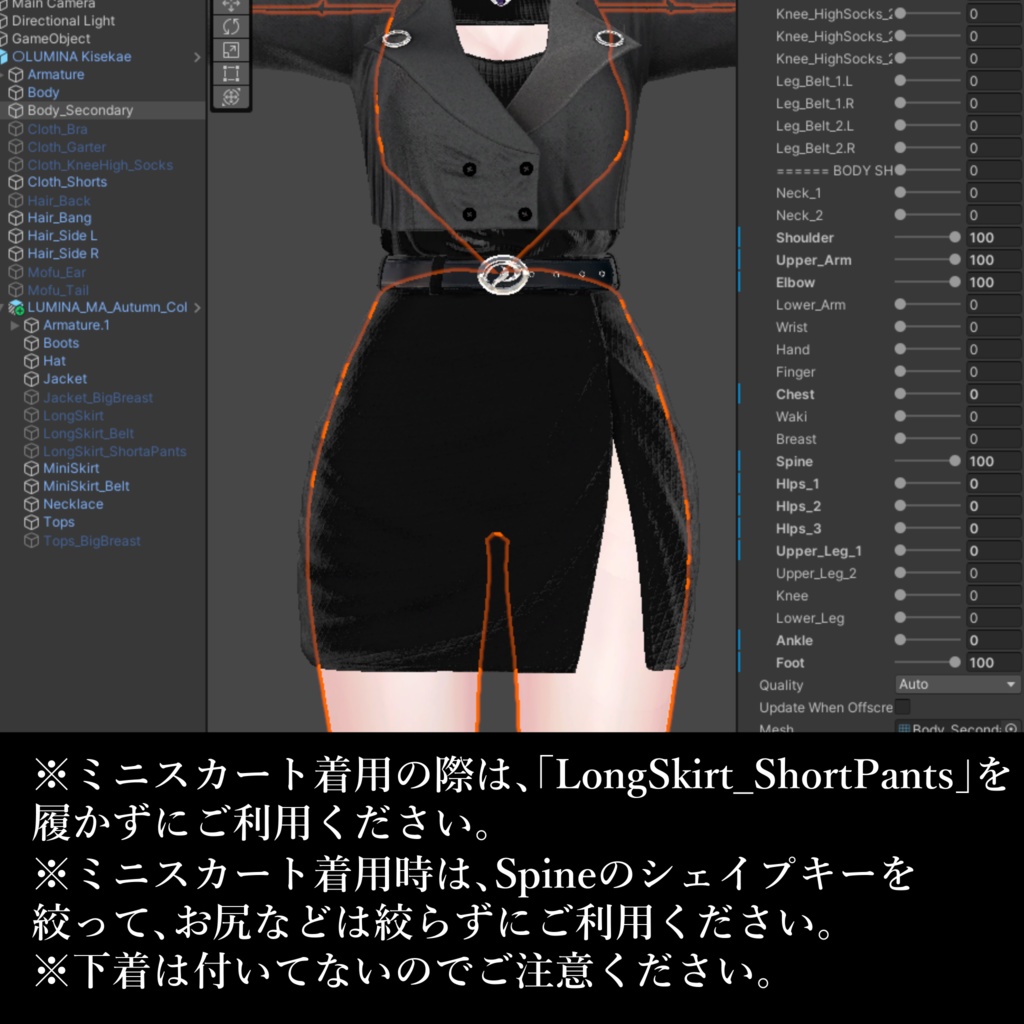Select the greyed-out LongSkirt object
1024x1024 pixels.
coord(72,413)
